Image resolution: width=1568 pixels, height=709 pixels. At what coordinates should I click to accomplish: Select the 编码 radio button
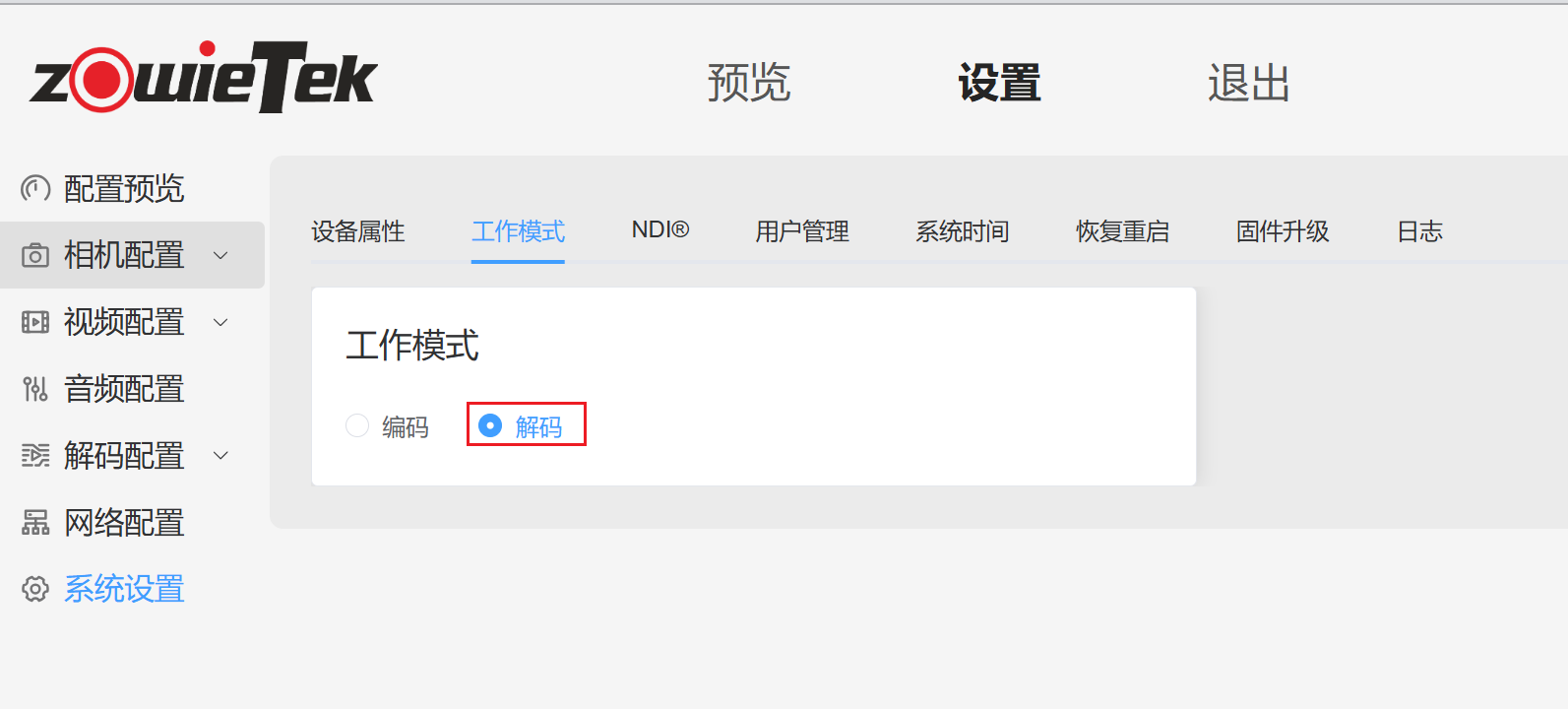pos(357,425)
